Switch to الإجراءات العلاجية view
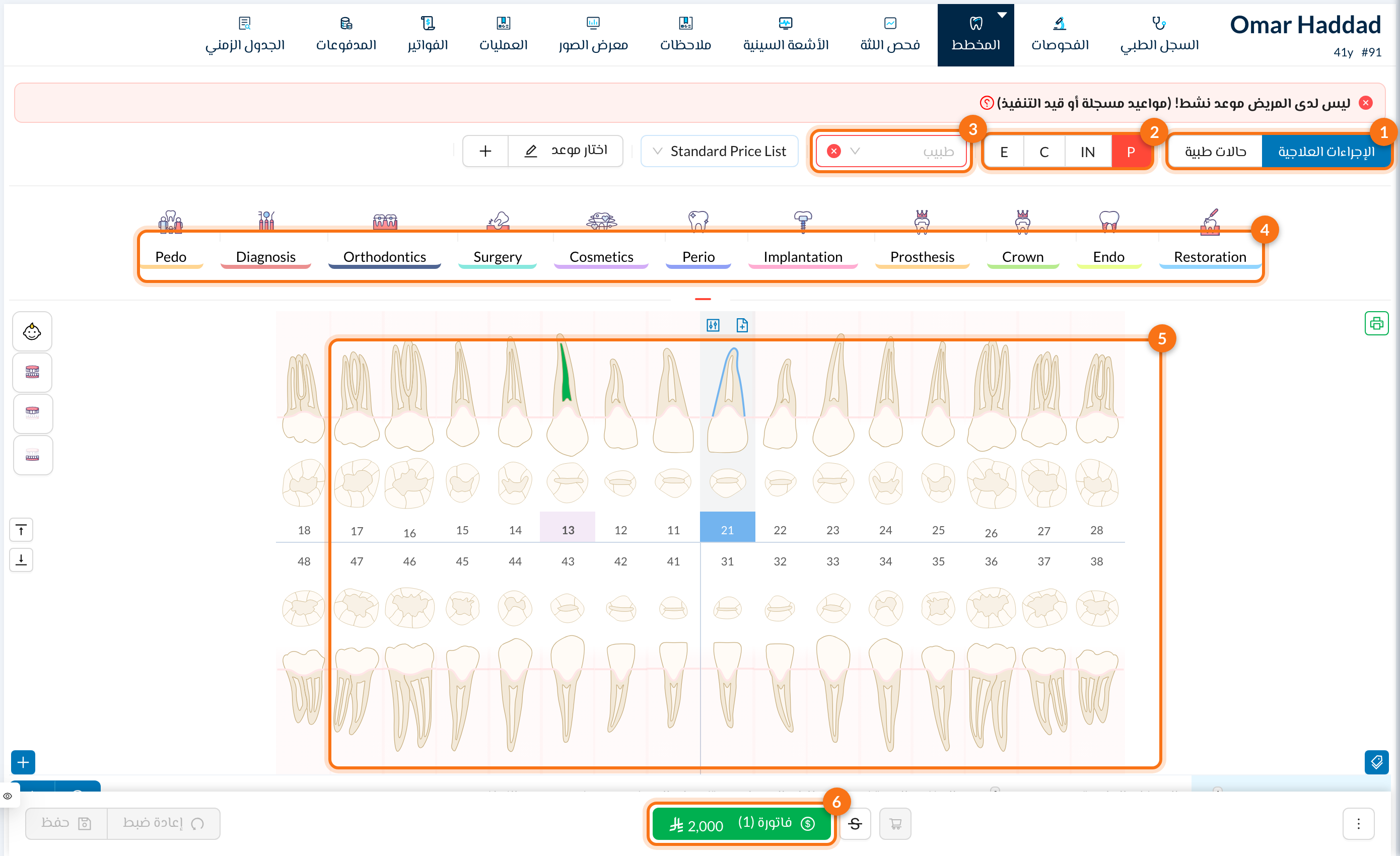The height and width of the screenshot is (856, 1400). [1326, 152]
